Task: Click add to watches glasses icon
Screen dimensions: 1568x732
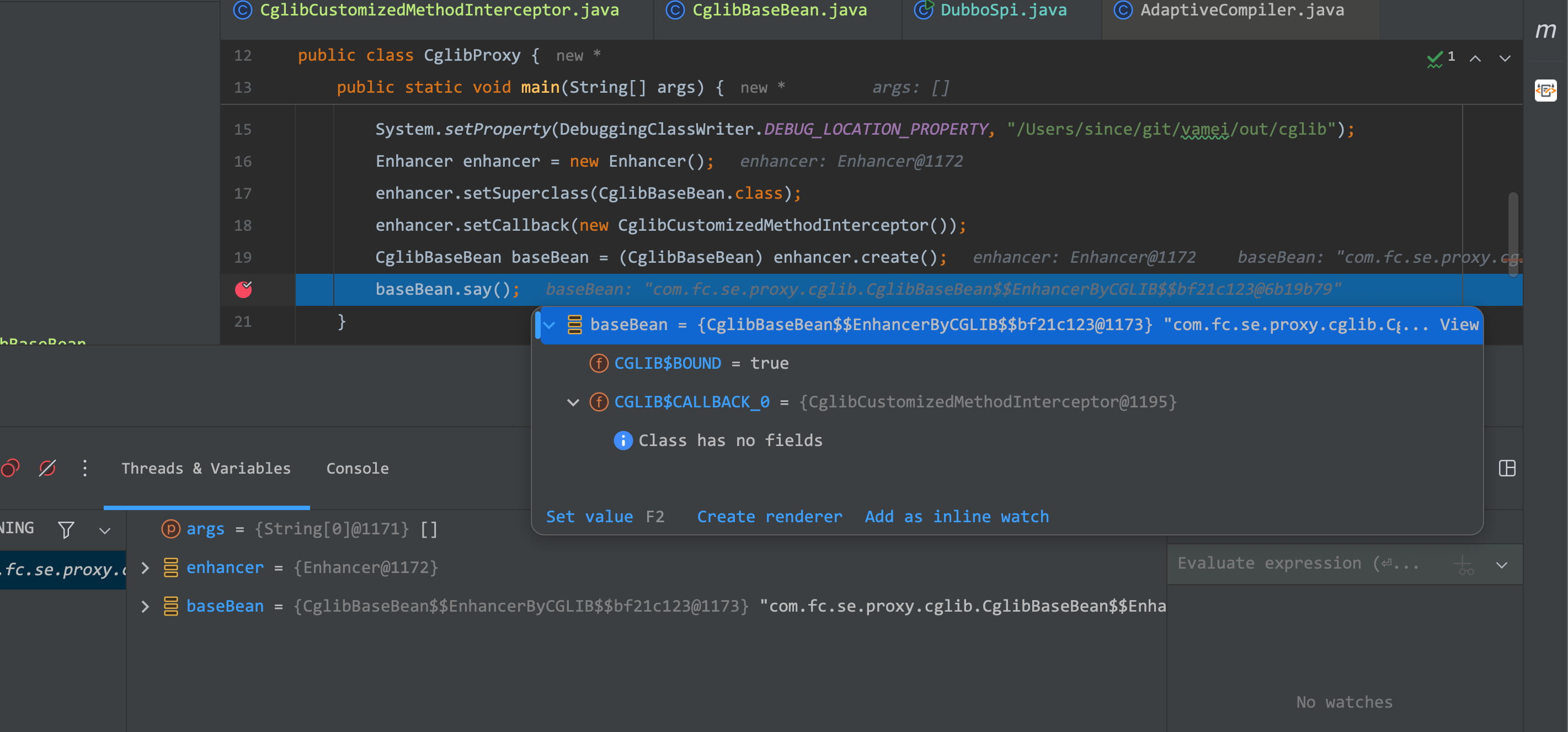Action: pyautogui.click(x=1463, y=565)
